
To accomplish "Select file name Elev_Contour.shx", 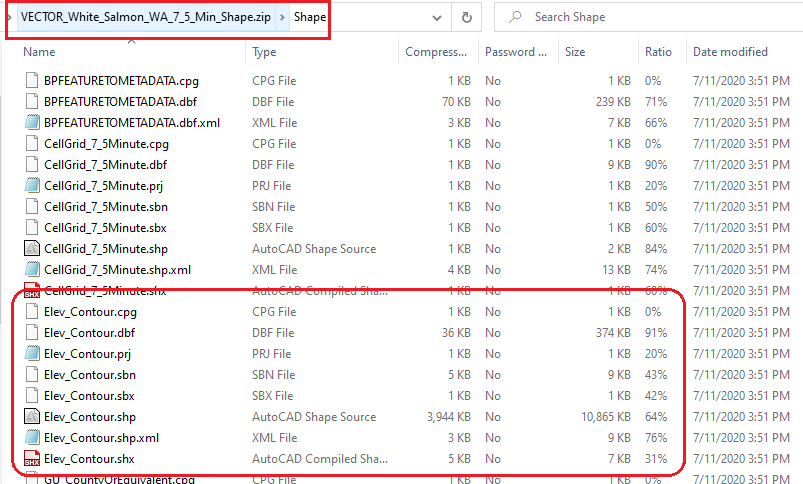I will 89,458.
